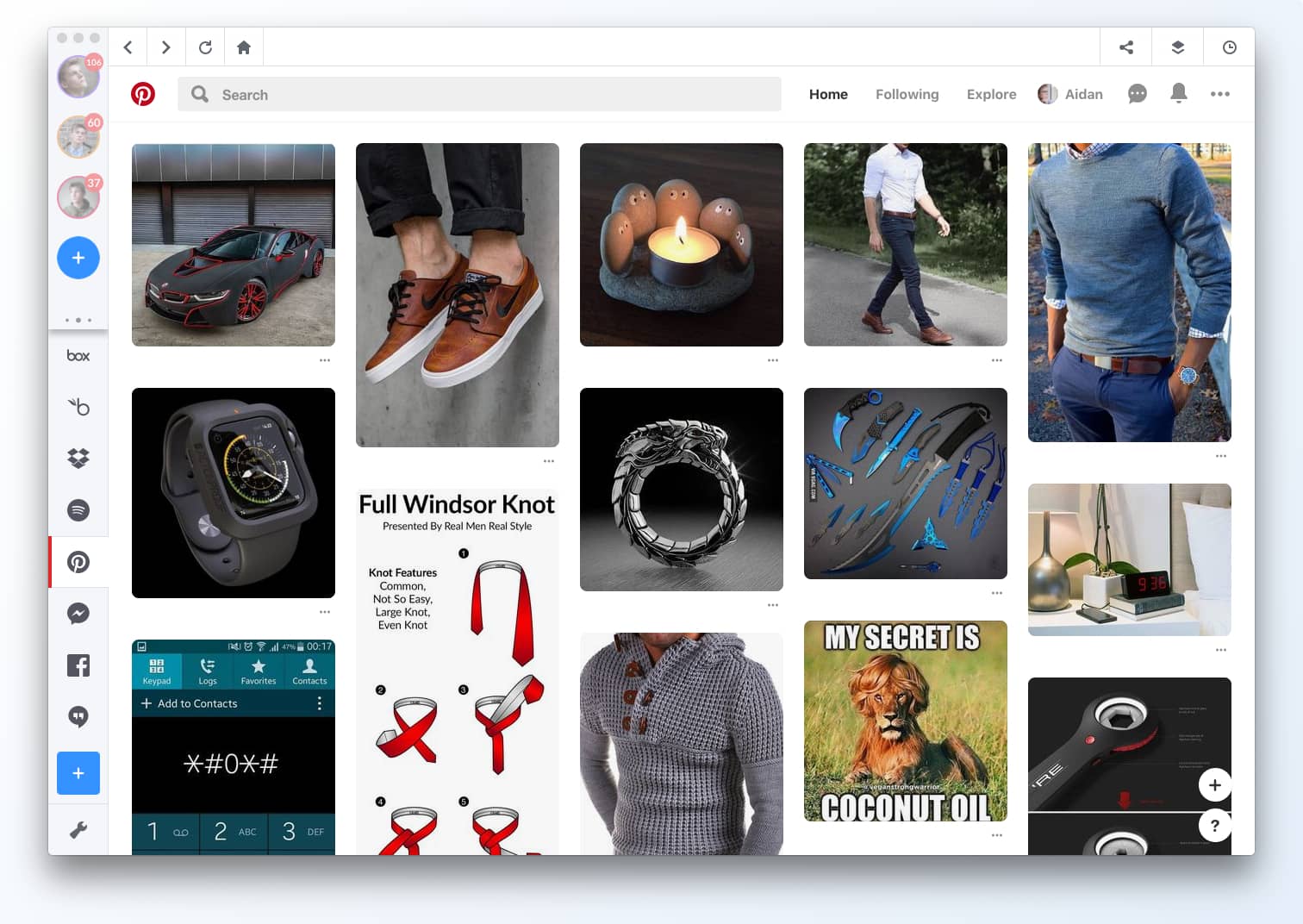
Task: Reload the page
Action: tap(205, 47)
